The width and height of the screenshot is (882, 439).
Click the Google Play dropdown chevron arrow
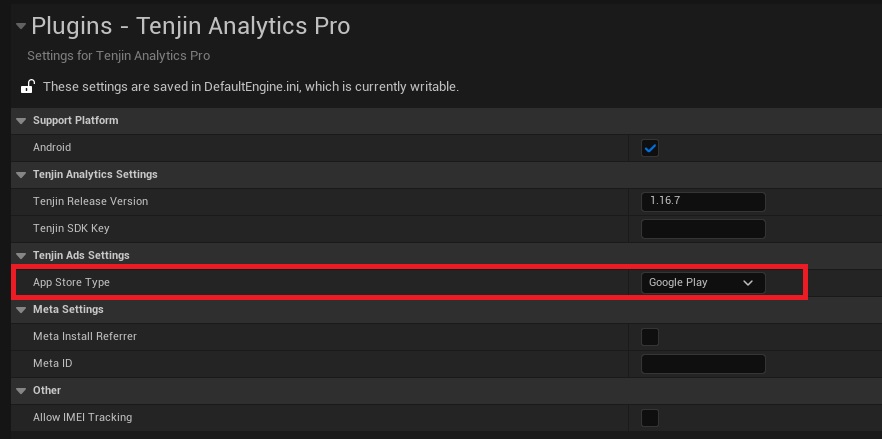pyautogui.click(x=748, y=283)
